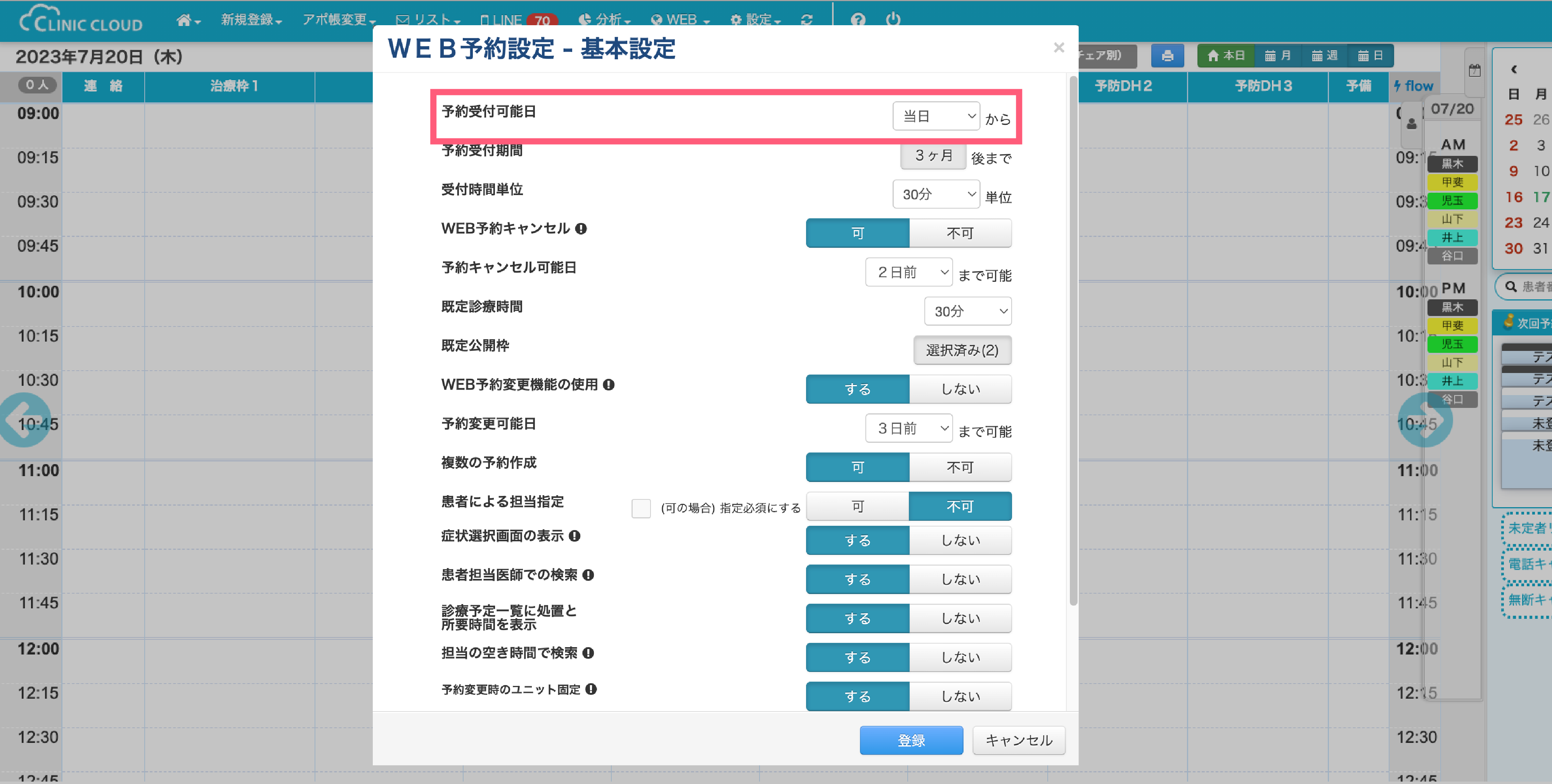Click the home icon in navbar

point(184,20)
